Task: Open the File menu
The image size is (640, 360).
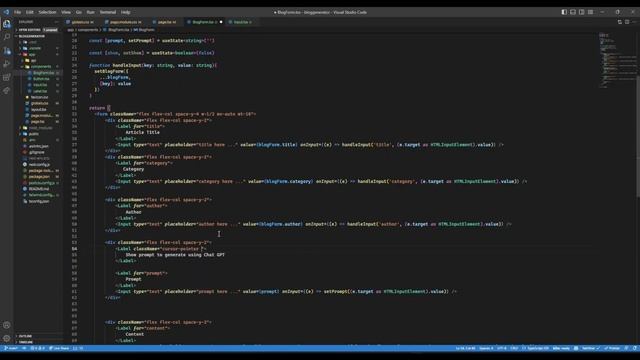Action: pos(18,12)
